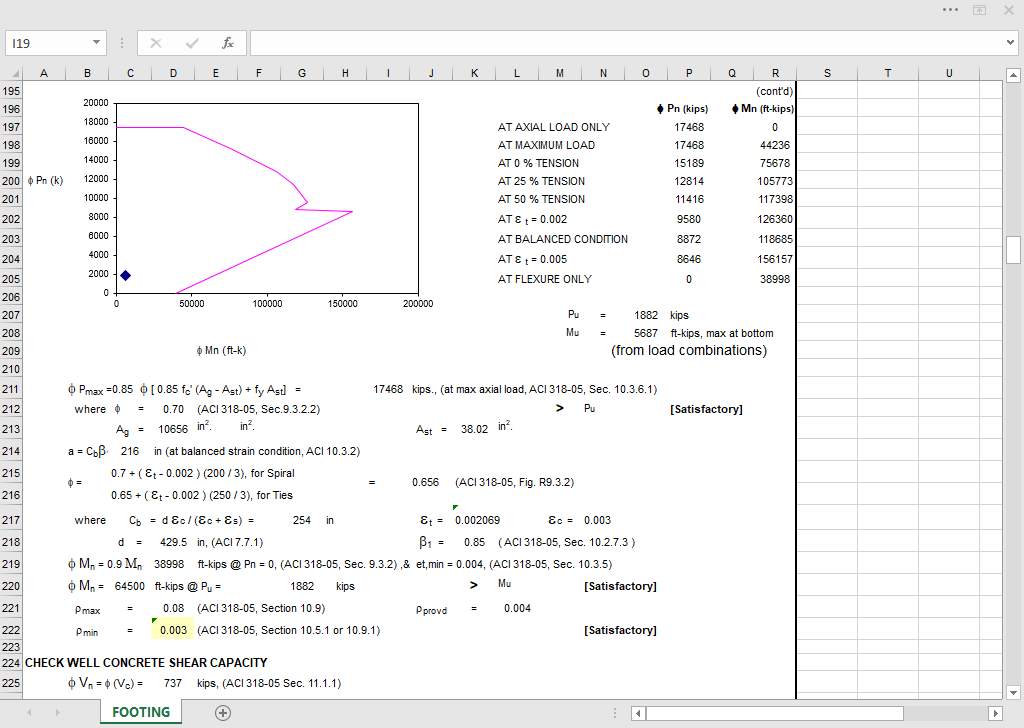Image resolution: width=1024 pixels, height=728 pixels.
Task: Select column A header
Action: (44, 73)
